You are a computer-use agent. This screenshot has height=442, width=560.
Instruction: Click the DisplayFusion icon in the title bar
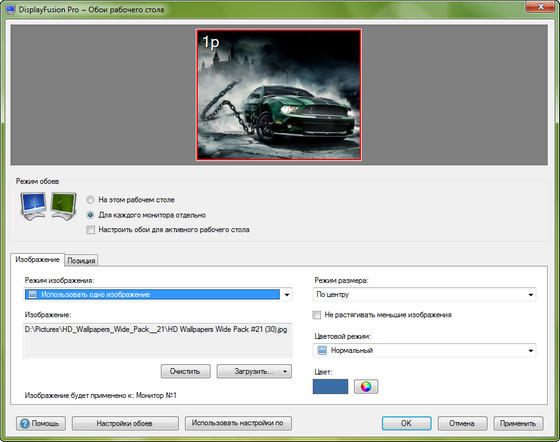pyautogui.click(x=11, y=9)
